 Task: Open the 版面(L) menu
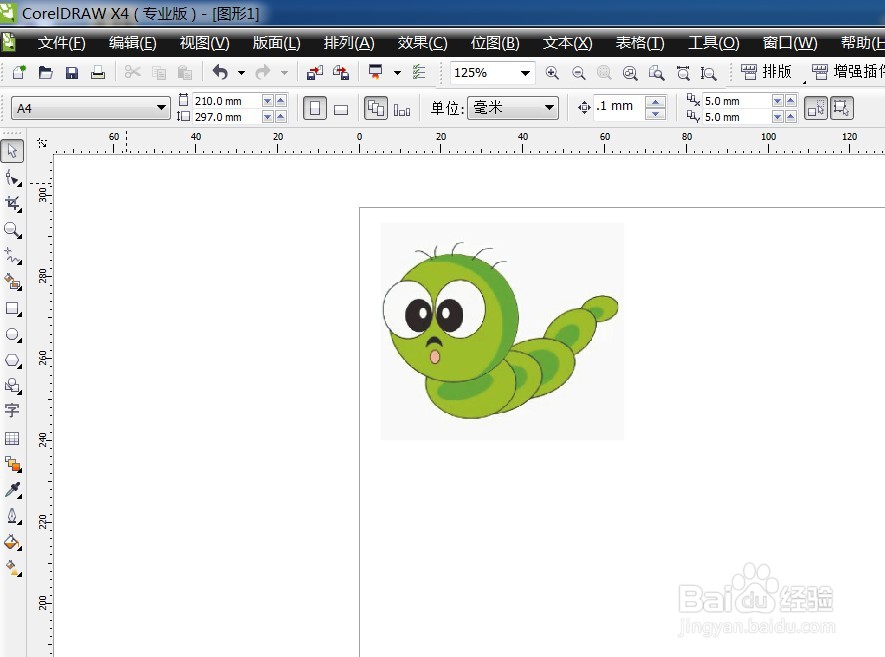tap(277, 43)
